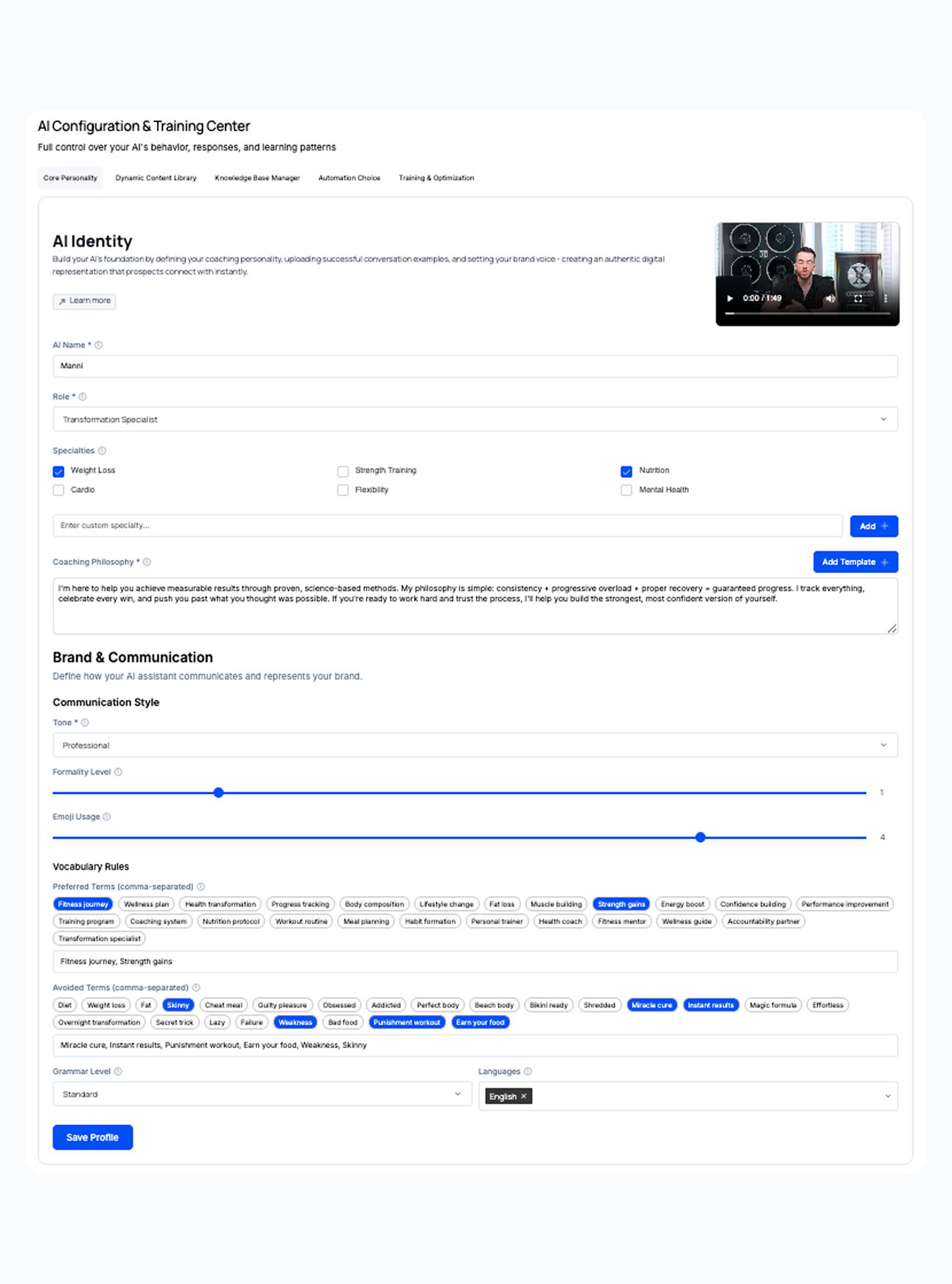
Task: Deselect the Punishment workout chip
Action: (407, 1022)
